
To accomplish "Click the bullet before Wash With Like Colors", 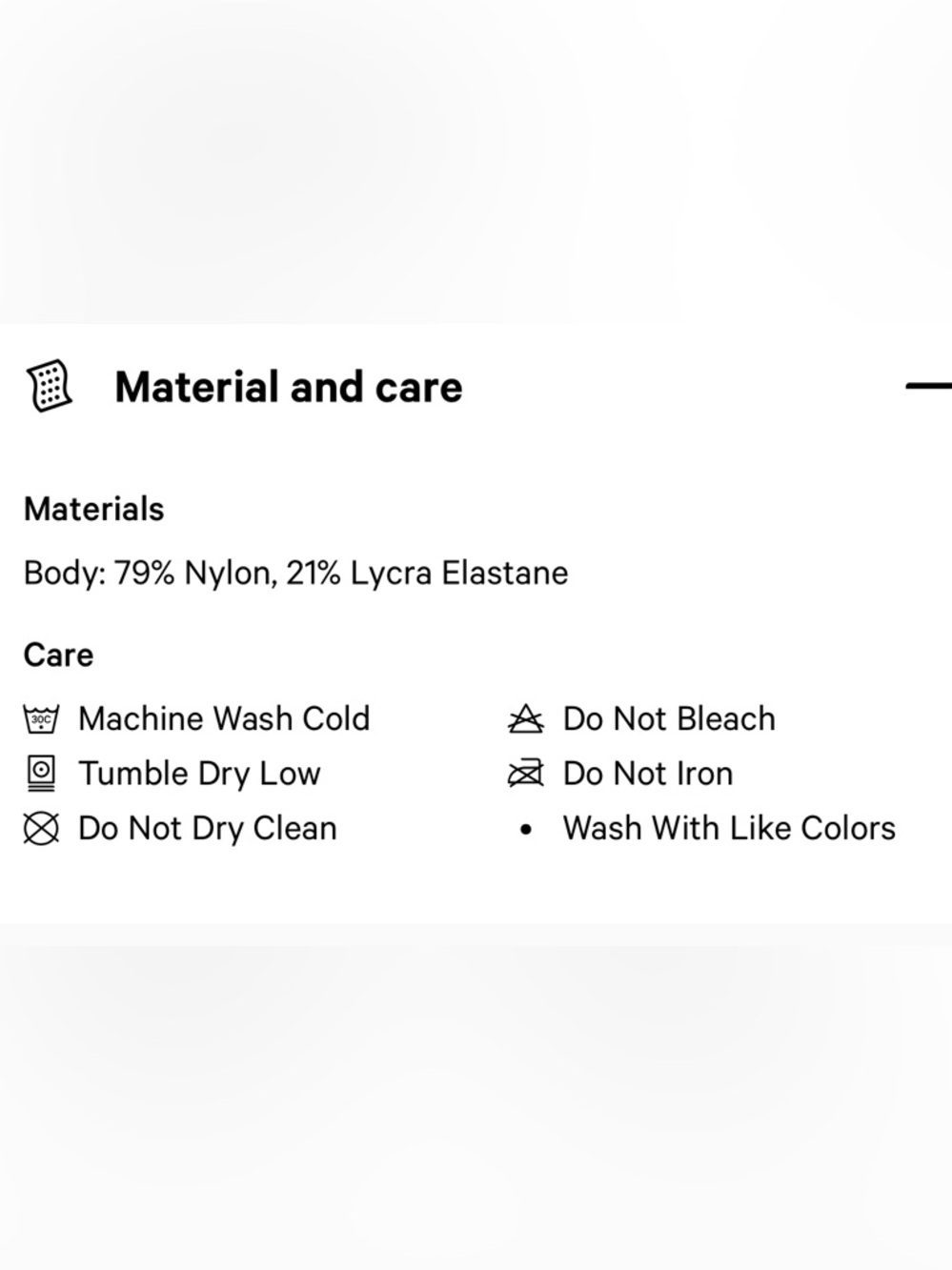I will [x=526, y=829].
